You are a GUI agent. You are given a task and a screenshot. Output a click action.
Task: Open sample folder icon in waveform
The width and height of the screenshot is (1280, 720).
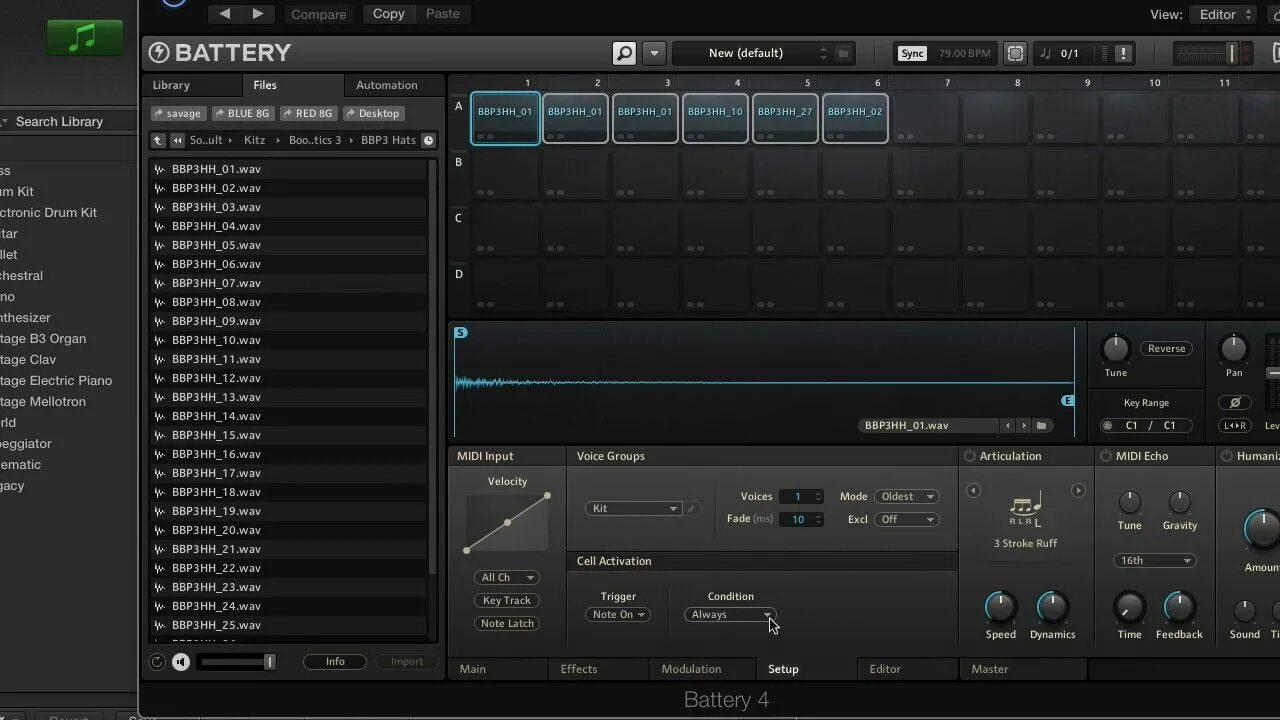point(1041,425)
